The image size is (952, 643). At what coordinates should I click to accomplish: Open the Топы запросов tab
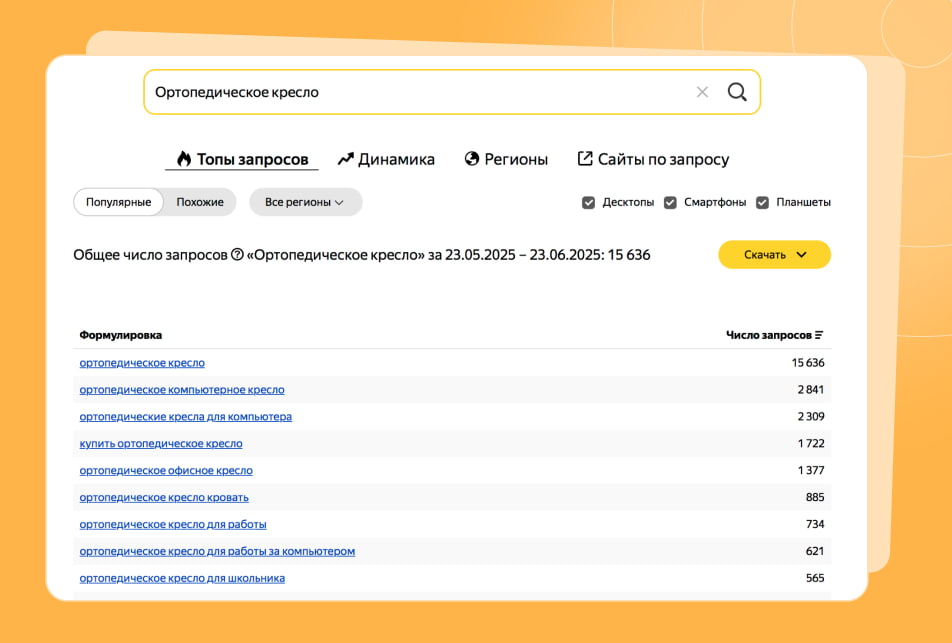[242, 159]
